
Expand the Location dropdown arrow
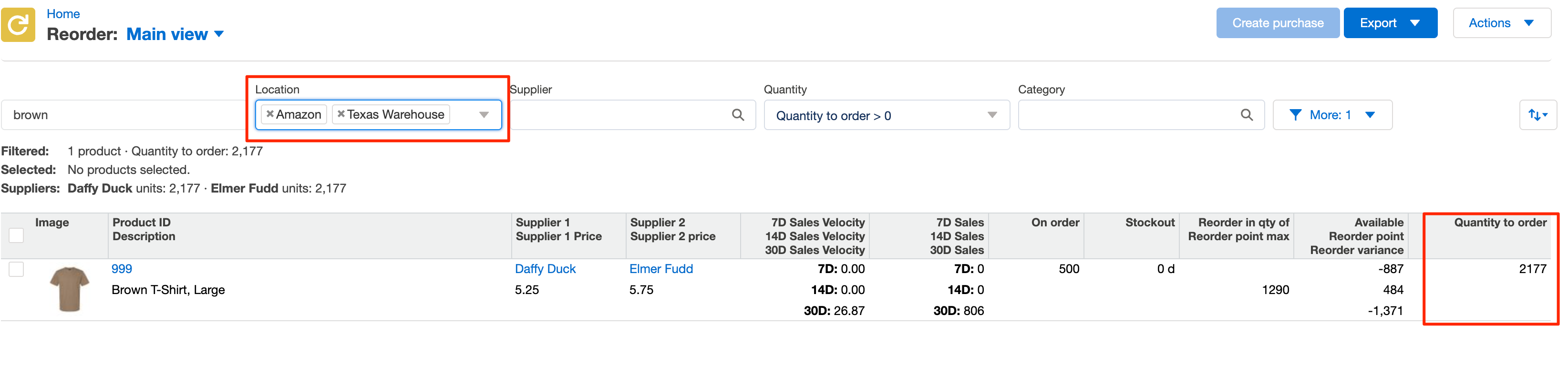point(484,115)
